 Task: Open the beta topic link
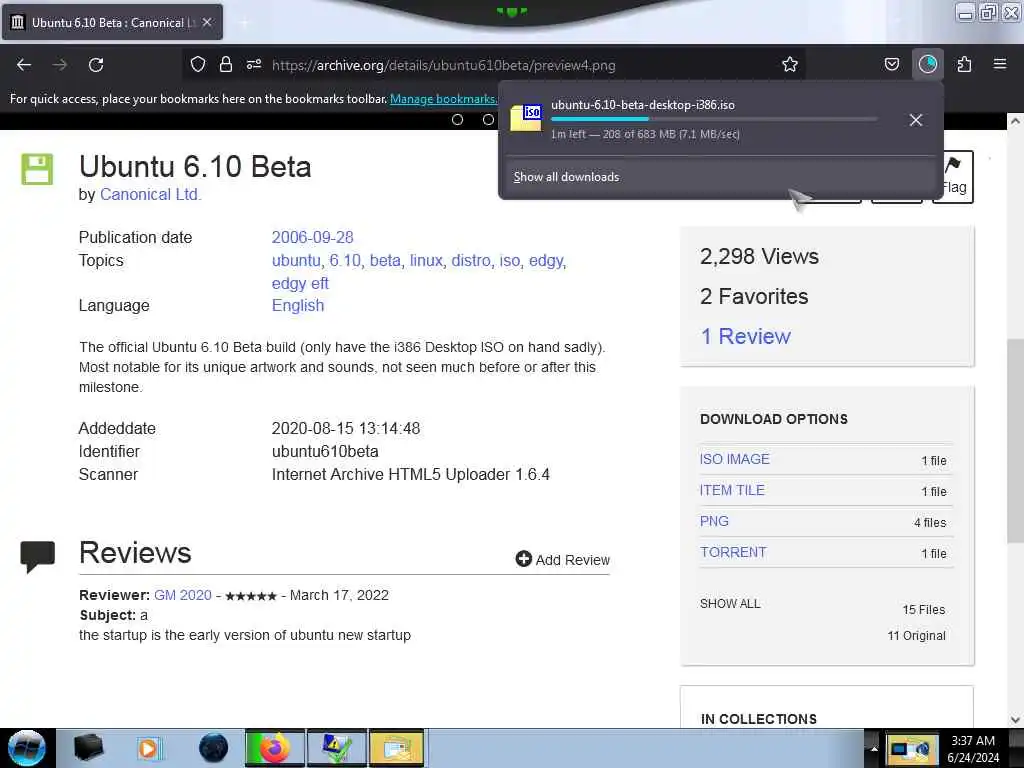pos(385,260)
